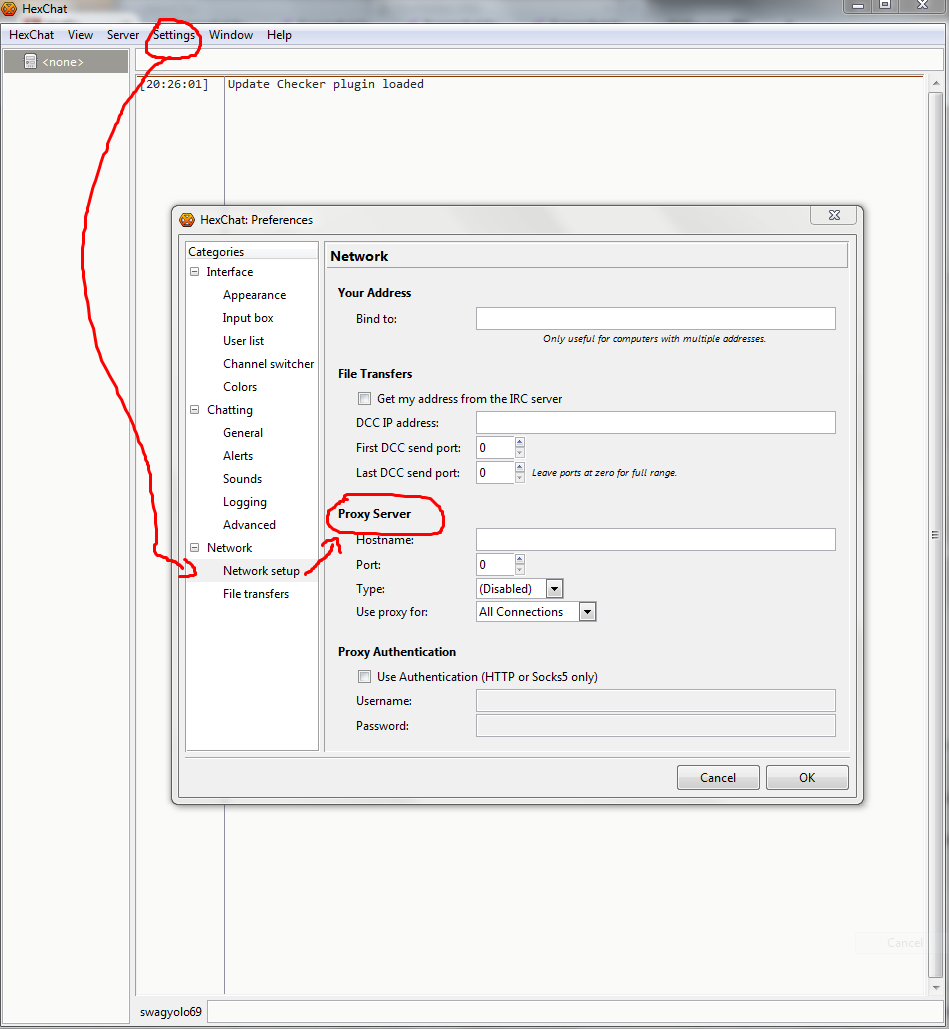Toggle Use Authentication checkbox

click(x=364, y=677)
